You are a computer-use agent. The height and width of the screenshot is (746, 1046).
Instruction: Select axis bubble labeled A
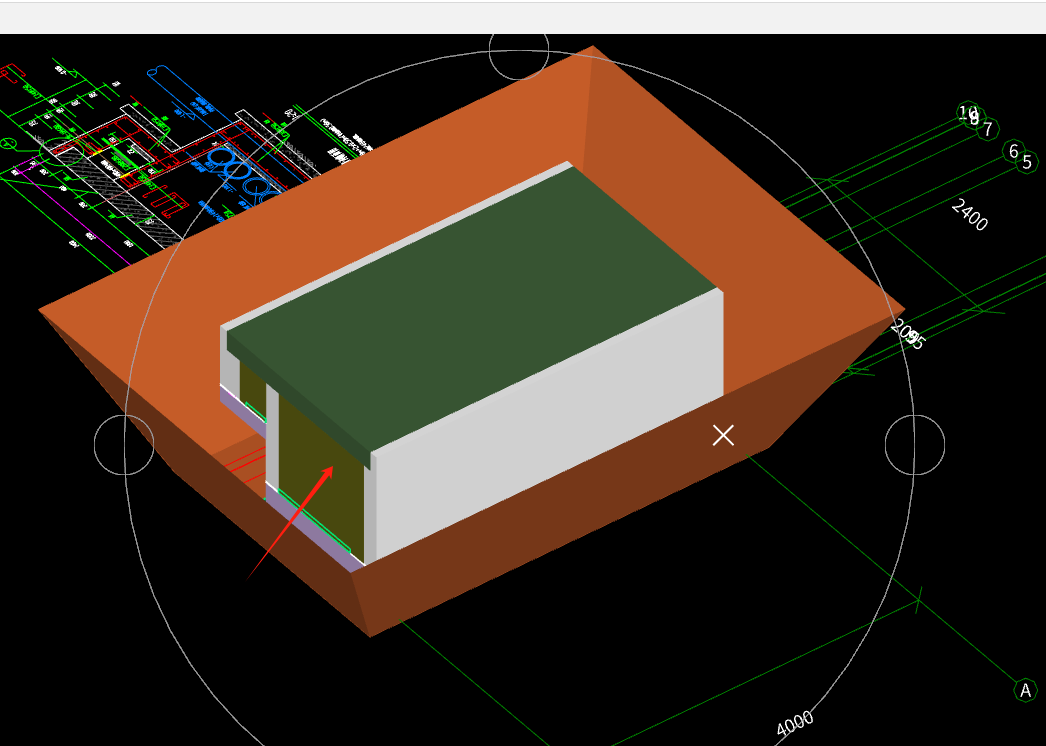point(1025,690)
